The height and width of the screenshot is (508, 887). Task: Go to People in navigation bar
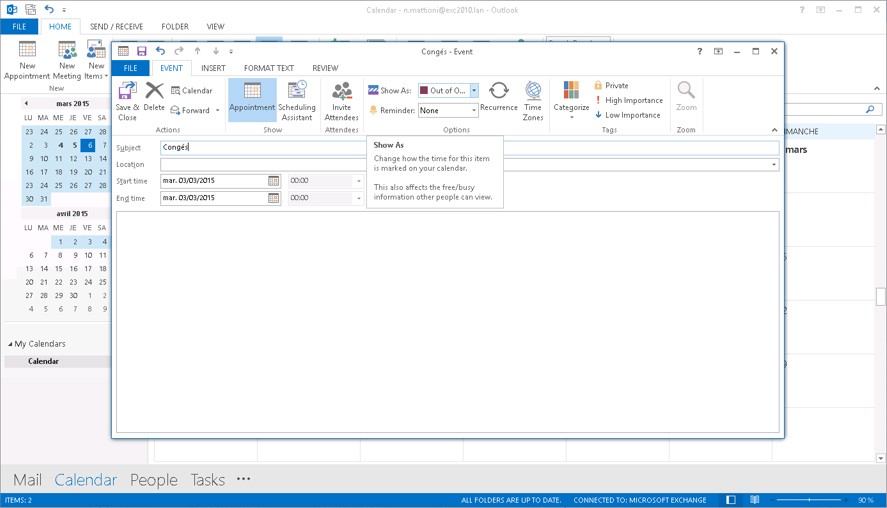[x=153, y=480]
